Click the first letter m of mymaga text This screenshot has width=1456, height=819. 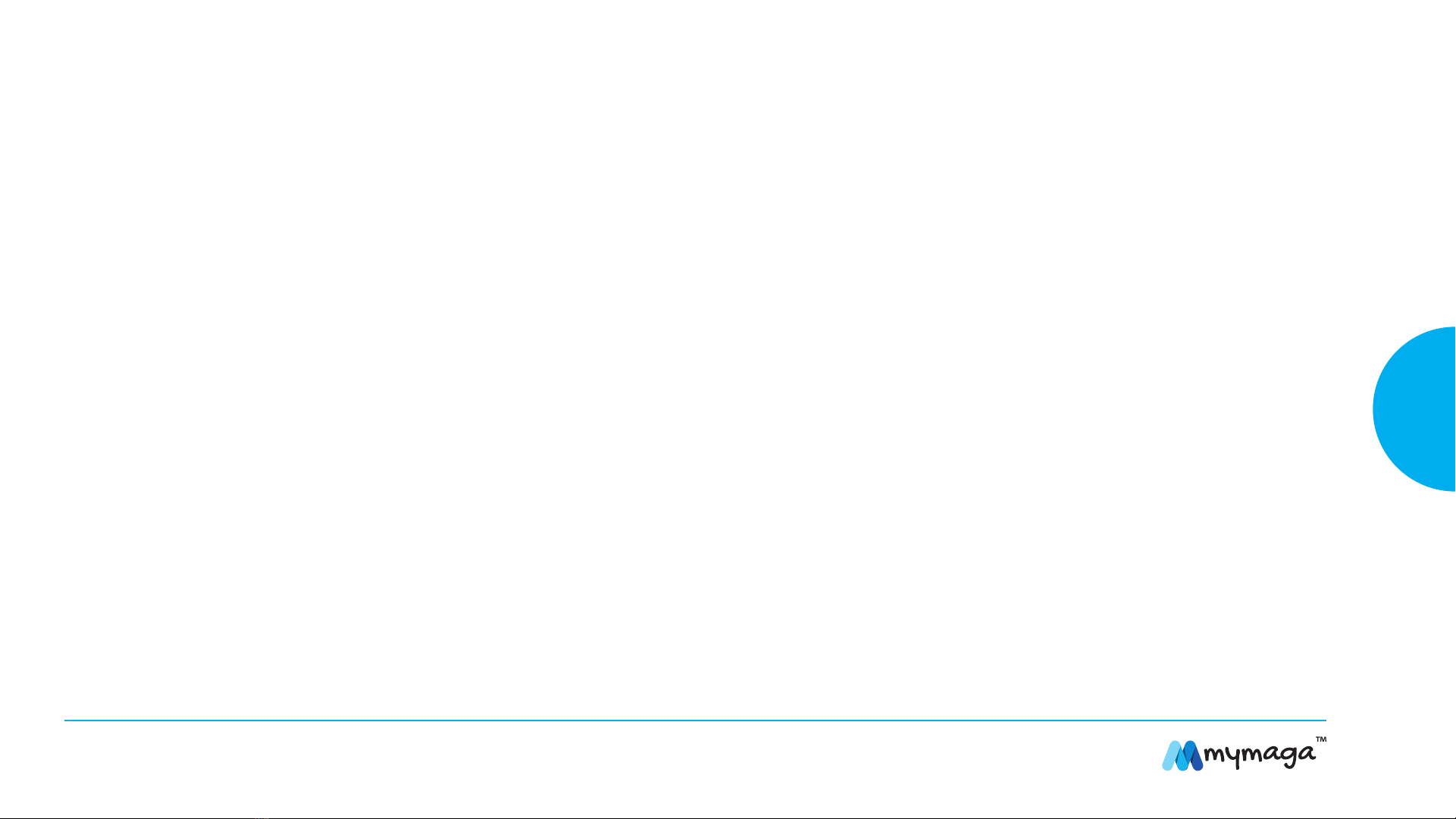tap(1214, 755)
